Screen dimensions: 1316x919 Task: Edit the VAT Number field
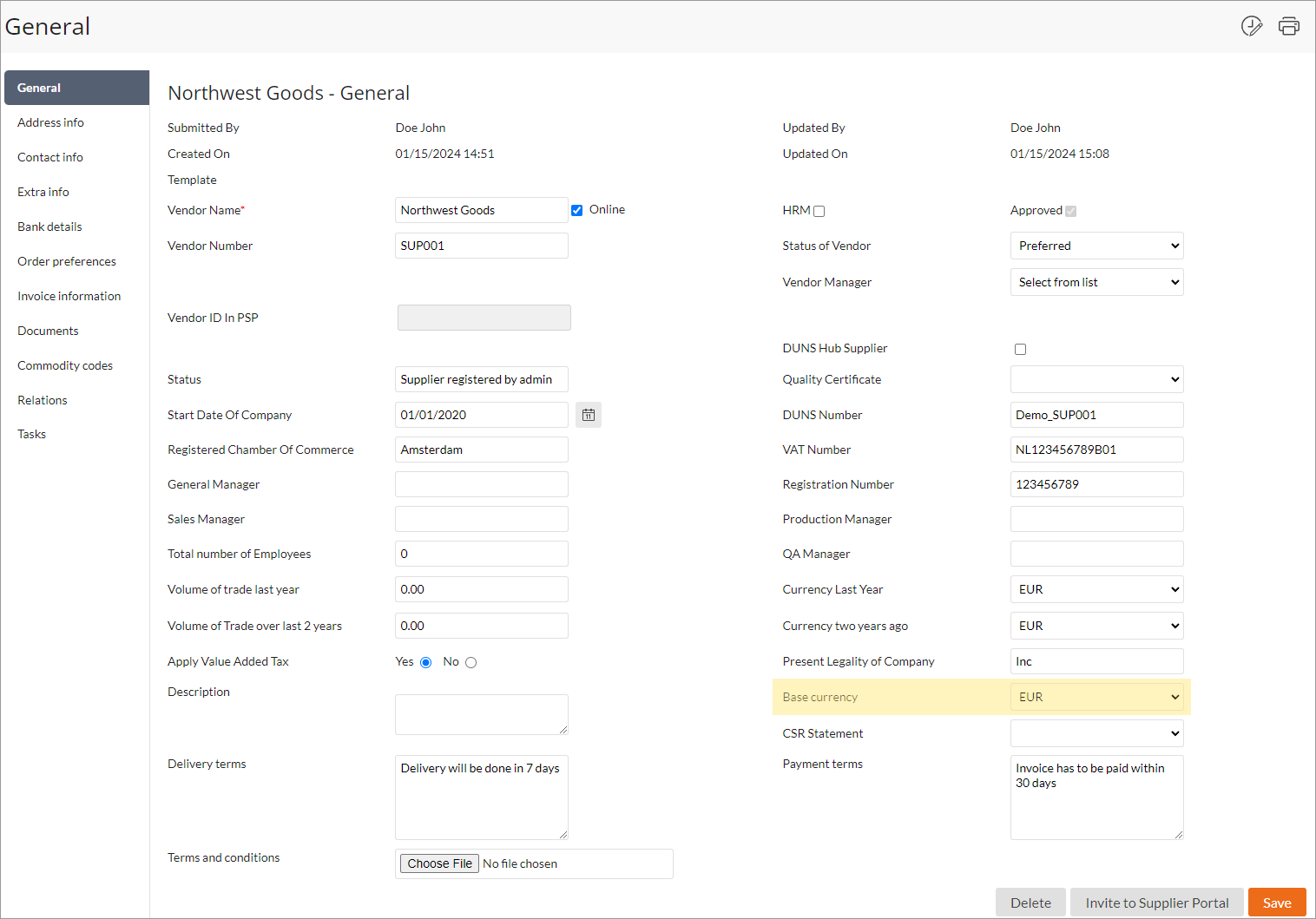[1097, 450]
